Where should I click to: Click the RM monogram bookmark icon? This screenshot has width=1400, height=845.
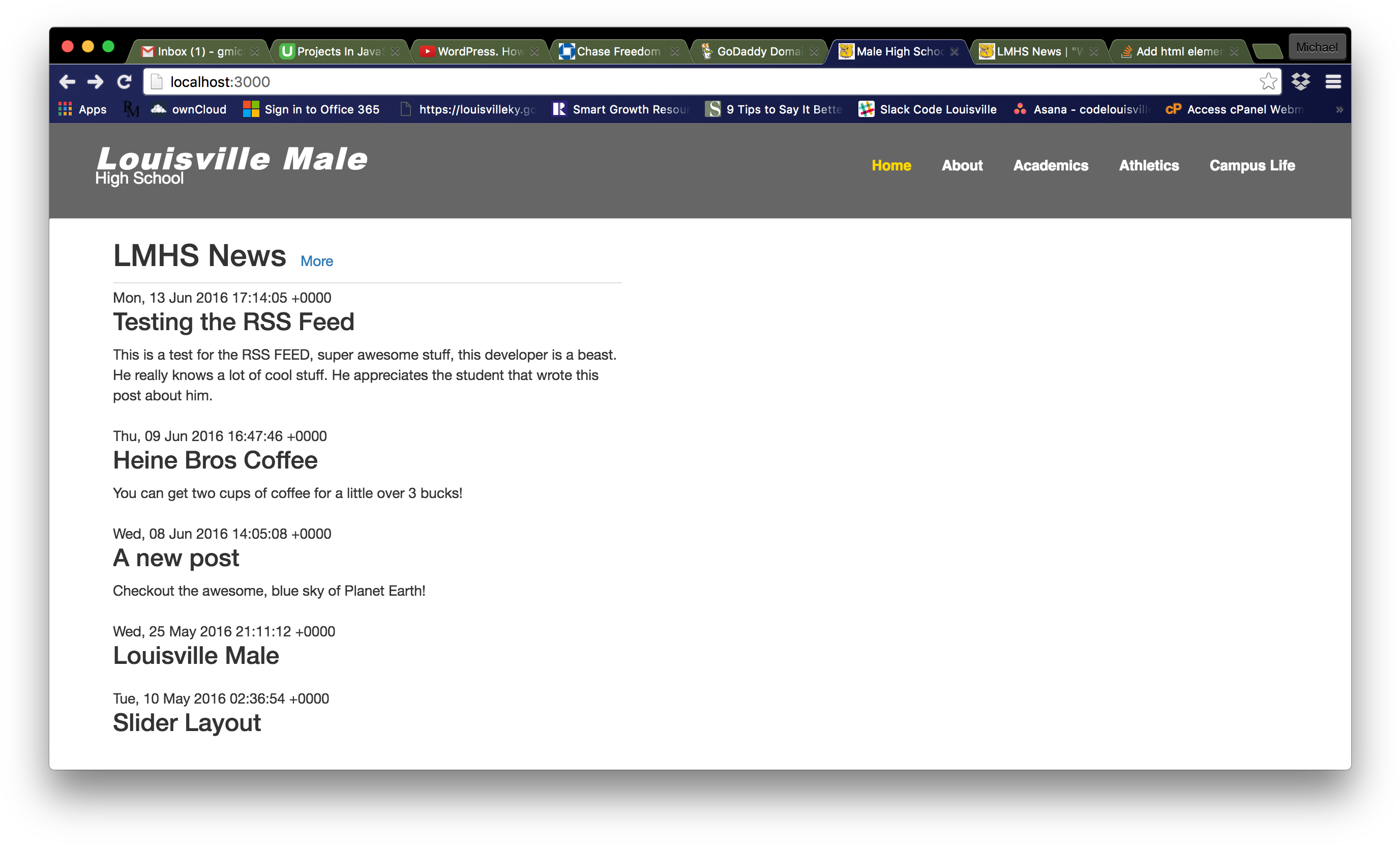click(131, 109)
